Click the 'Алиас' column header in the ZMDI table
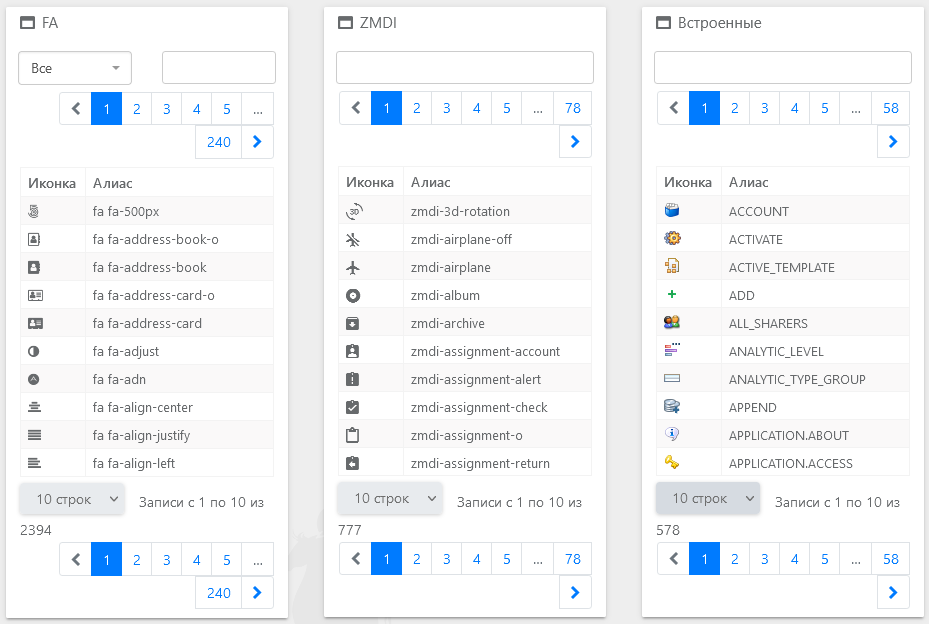This screenshot has height=624, width=929. pyautogui.click(x=430, y=182)
